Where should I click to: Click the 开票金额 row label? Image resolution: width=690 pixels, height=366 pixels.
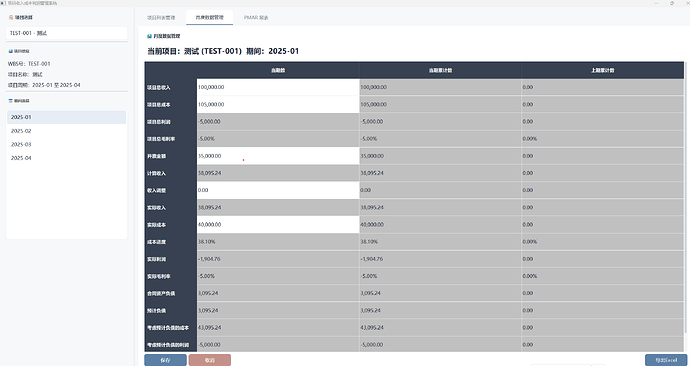156,156
